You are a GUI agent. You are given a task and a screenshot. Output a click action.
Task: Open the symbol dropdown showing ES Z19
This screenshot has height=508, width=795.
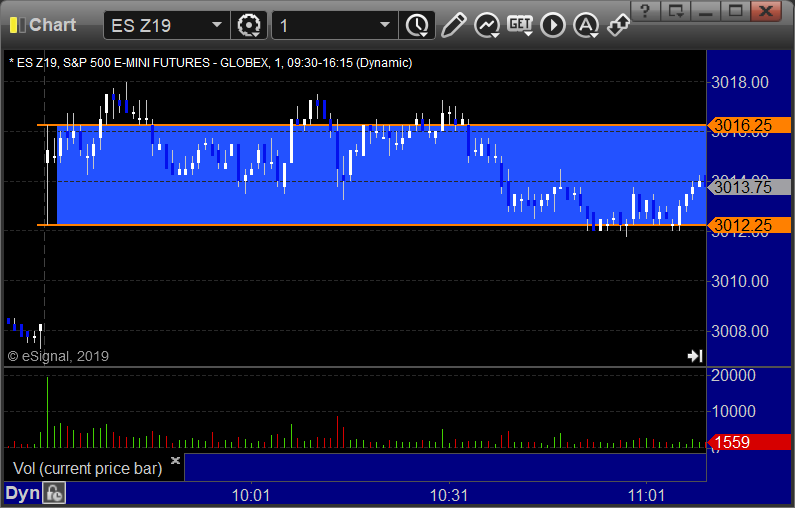tap(216, 25)
